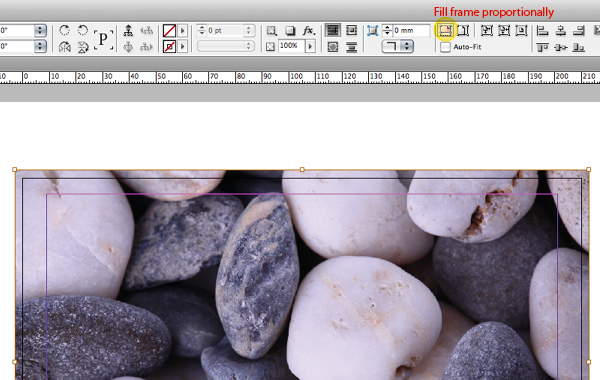The height and width of the screenshot is (380, 600).
Task: Select the Jump Object text wrap
Action: [x=351, y=47]
